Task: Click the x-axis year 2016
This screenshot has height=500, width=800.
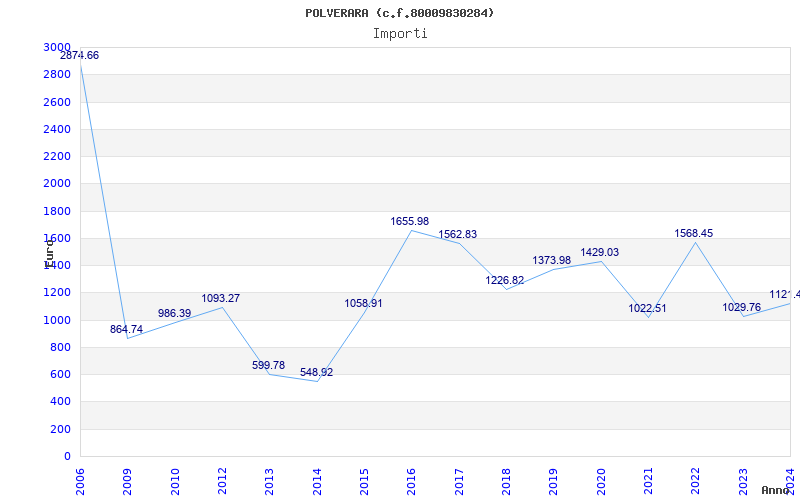Action: pos(411,482)
